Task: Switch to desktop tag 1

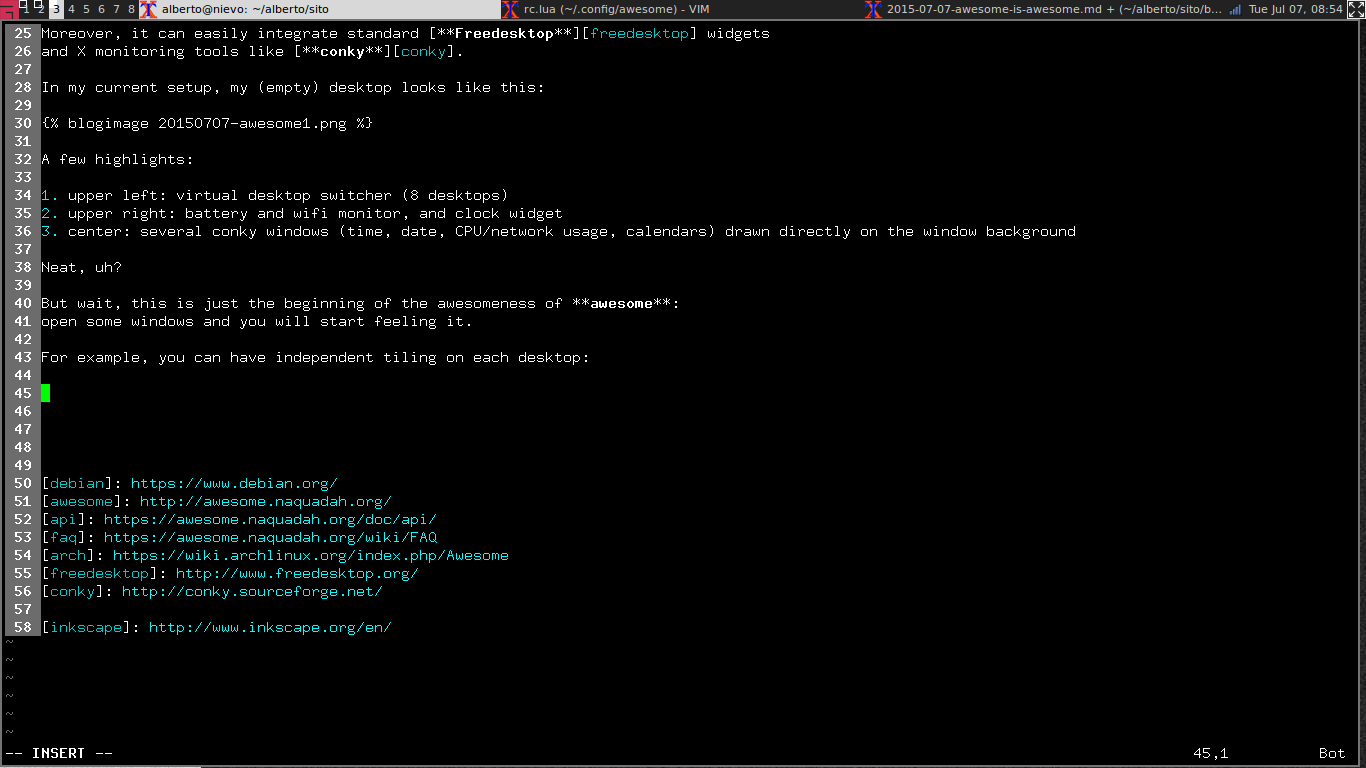Action: coord(25,9)
